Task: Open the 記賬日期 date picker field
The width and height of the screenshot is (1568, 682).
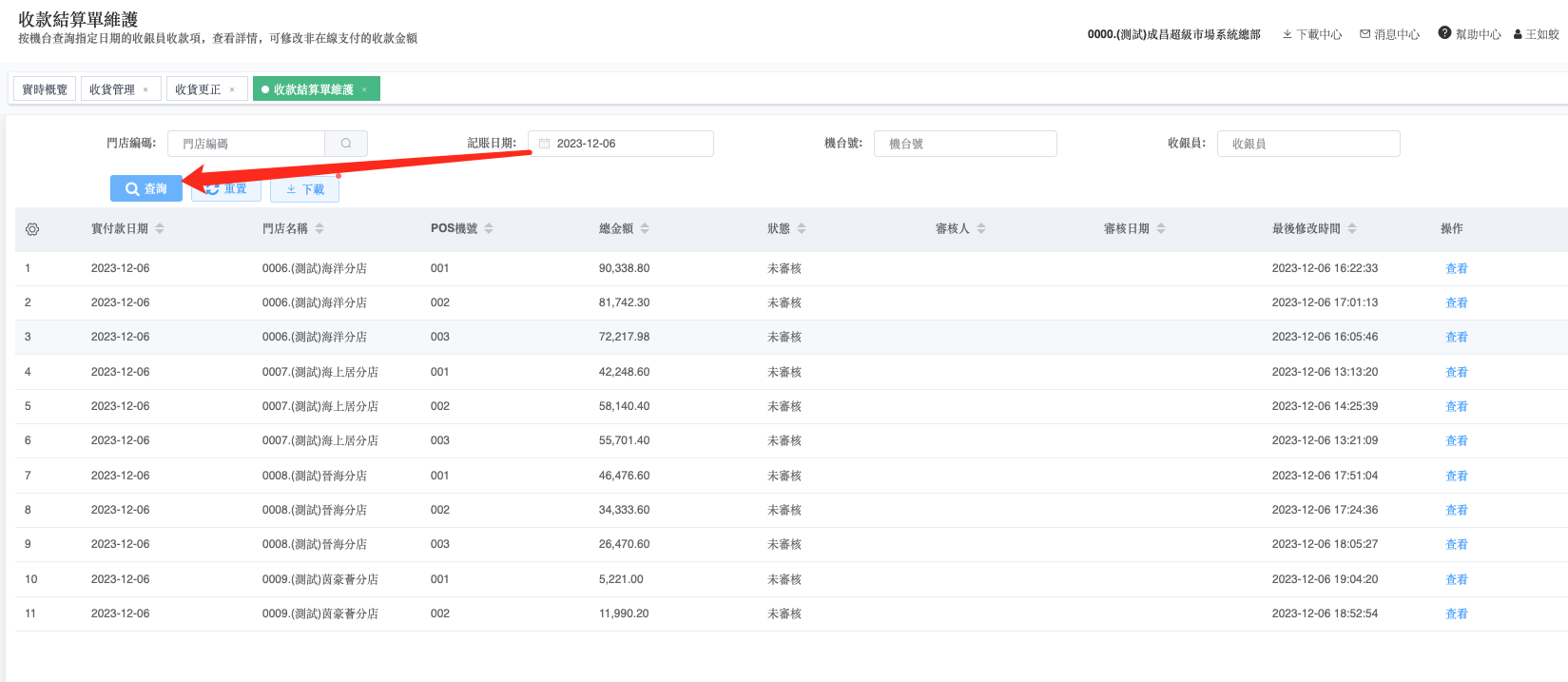Action: (620, 144)
